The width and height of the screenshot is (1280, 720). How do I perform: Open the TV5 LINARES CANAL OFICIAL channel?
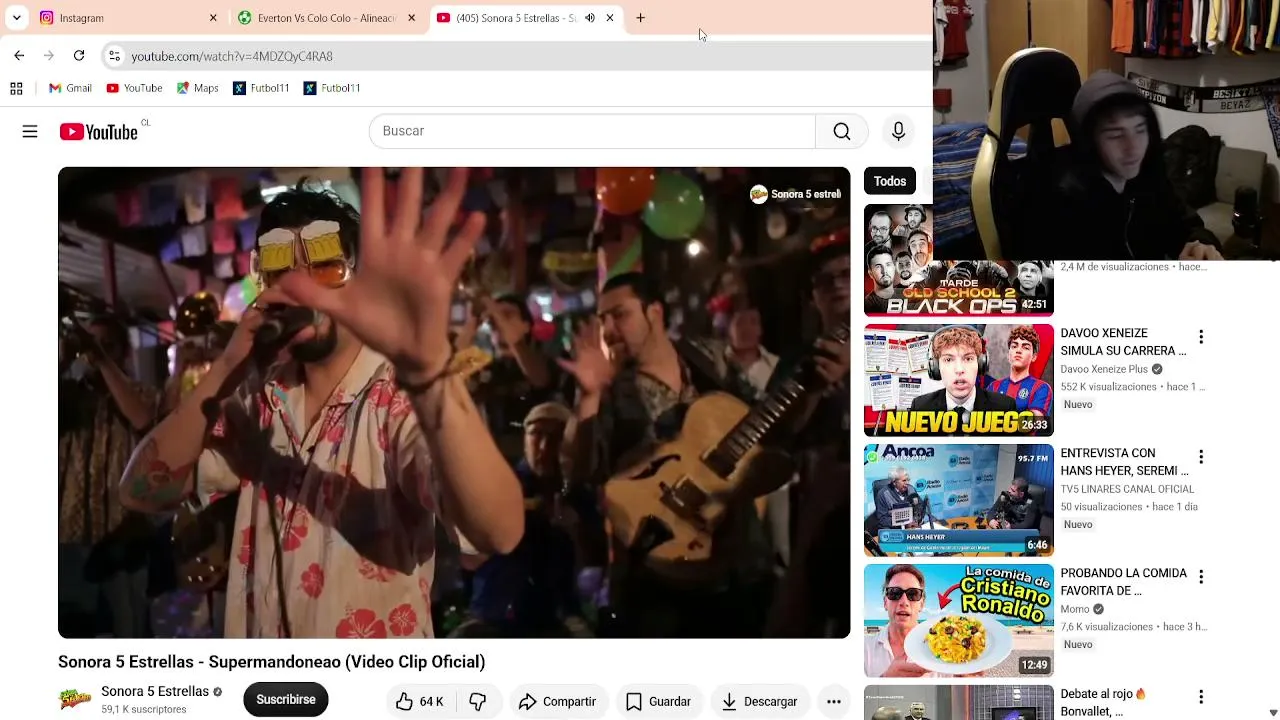1127,489
